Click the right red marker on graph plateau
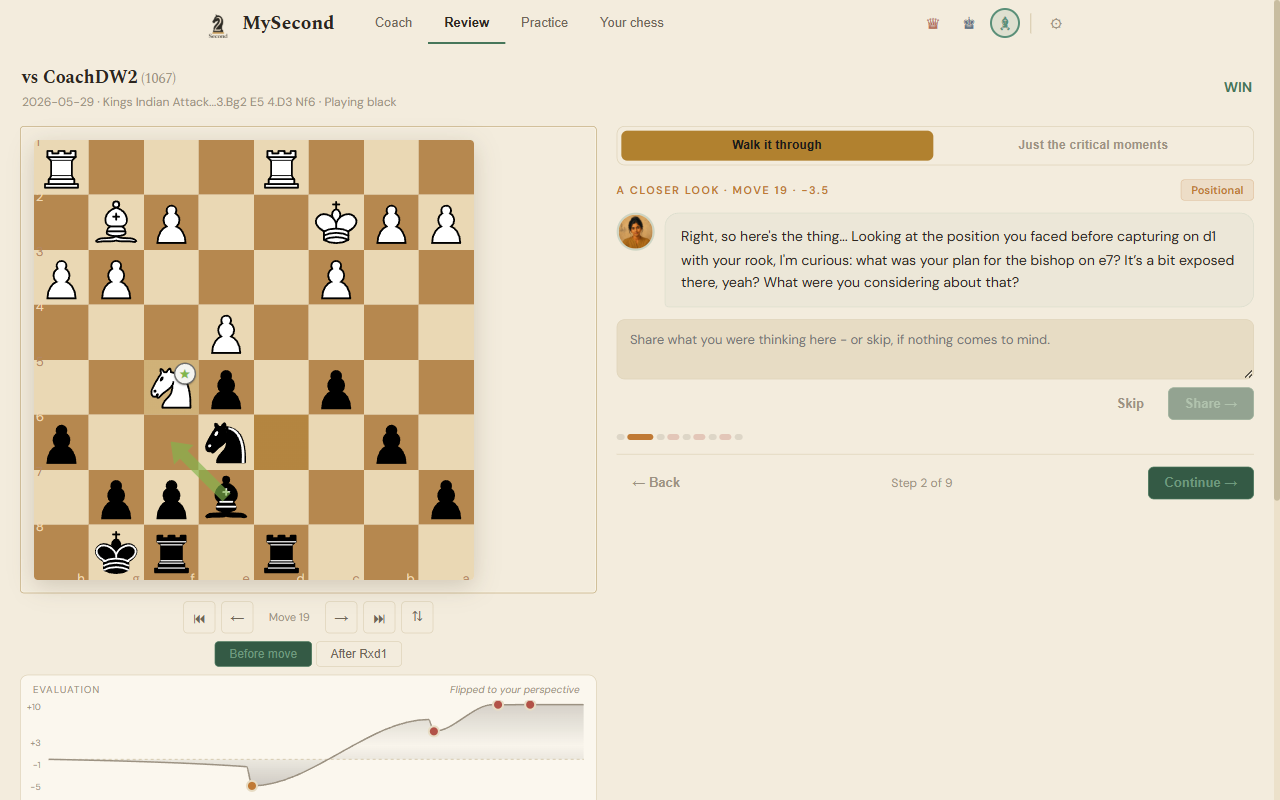 tap(530, 705)
